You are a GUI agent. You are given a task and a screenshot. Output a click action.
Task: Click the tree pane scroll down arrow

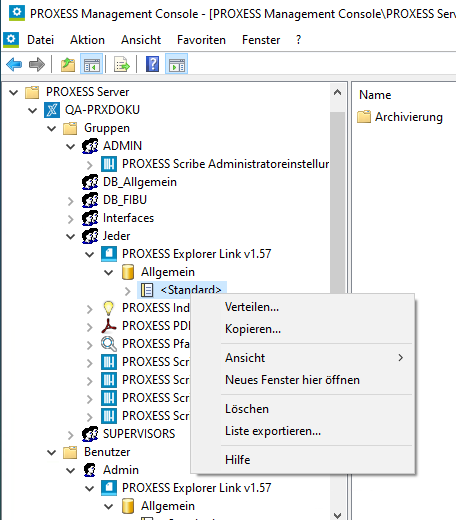click(337, 515)
